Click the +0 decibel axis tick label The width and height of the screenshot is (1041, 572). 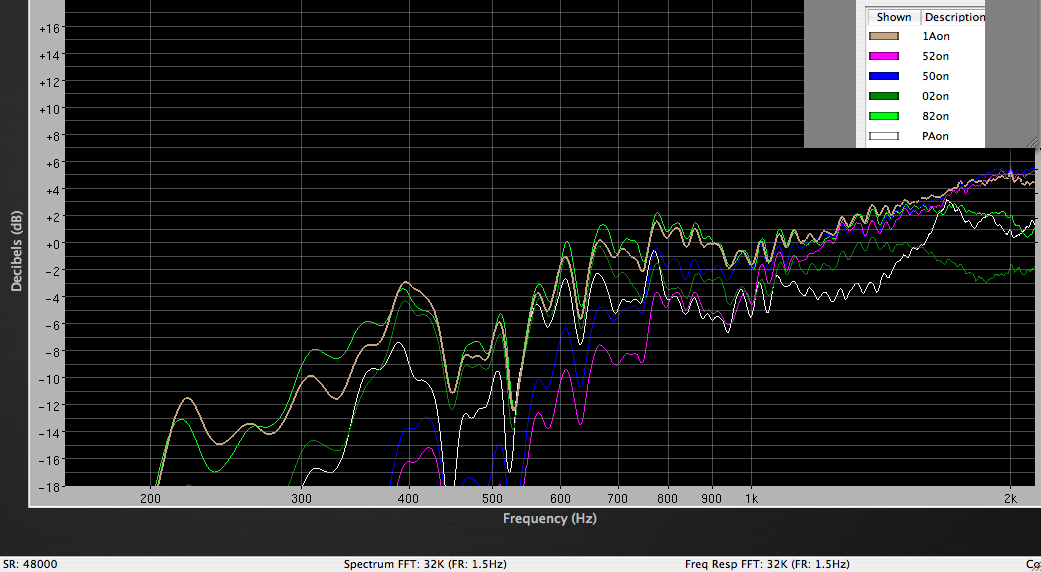[x=53, y=244]
